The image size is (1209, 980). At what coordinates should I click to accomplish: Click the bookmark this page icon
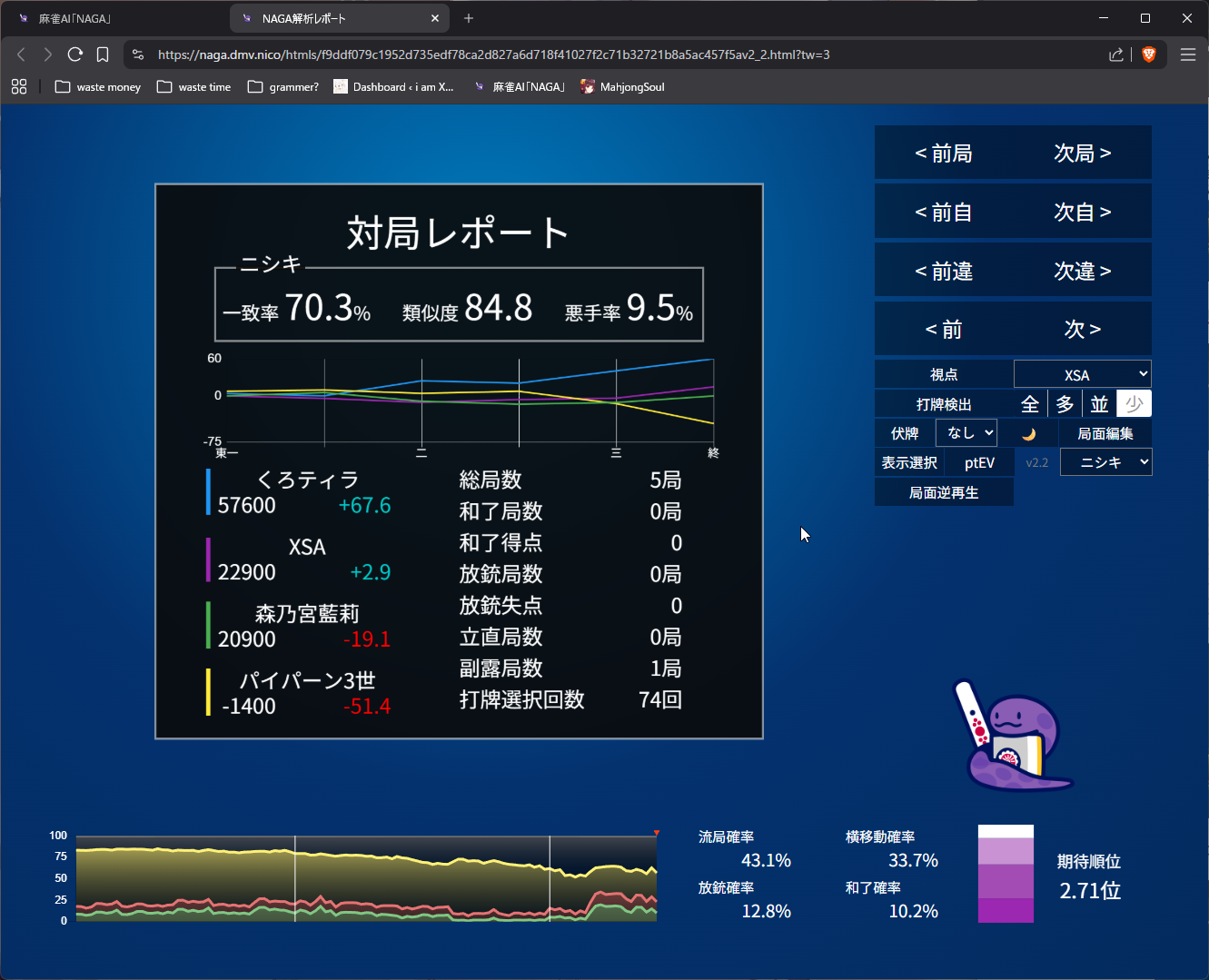[103, 54]
